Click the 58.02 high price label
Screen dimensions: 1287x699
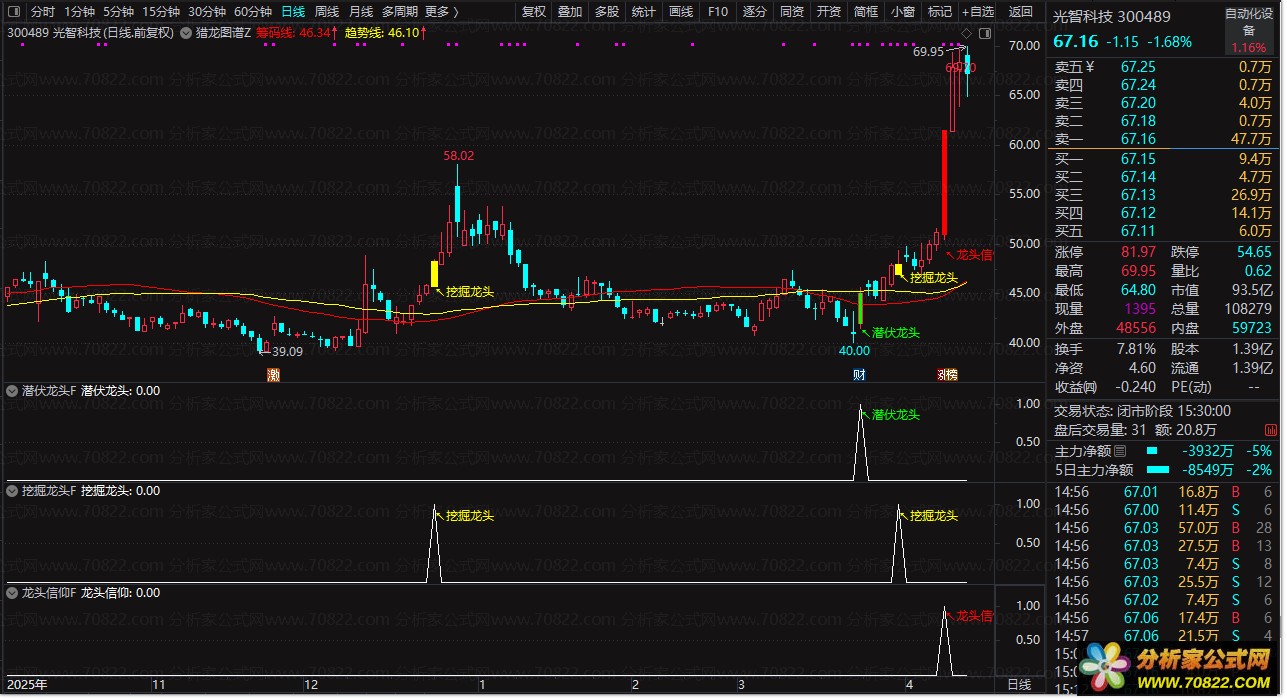click(x=459, y=156)
